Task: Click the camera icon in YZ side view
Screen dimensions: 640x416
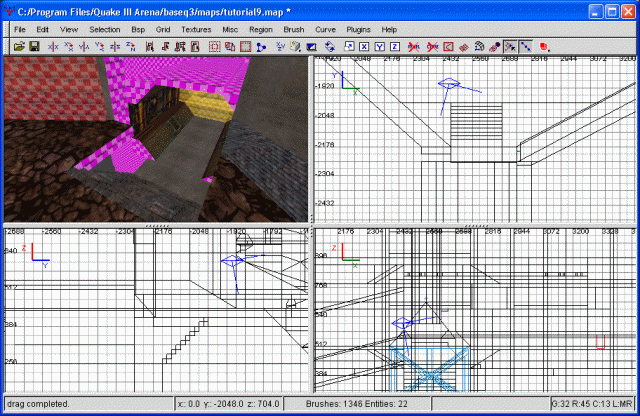Action: point(232,260)
